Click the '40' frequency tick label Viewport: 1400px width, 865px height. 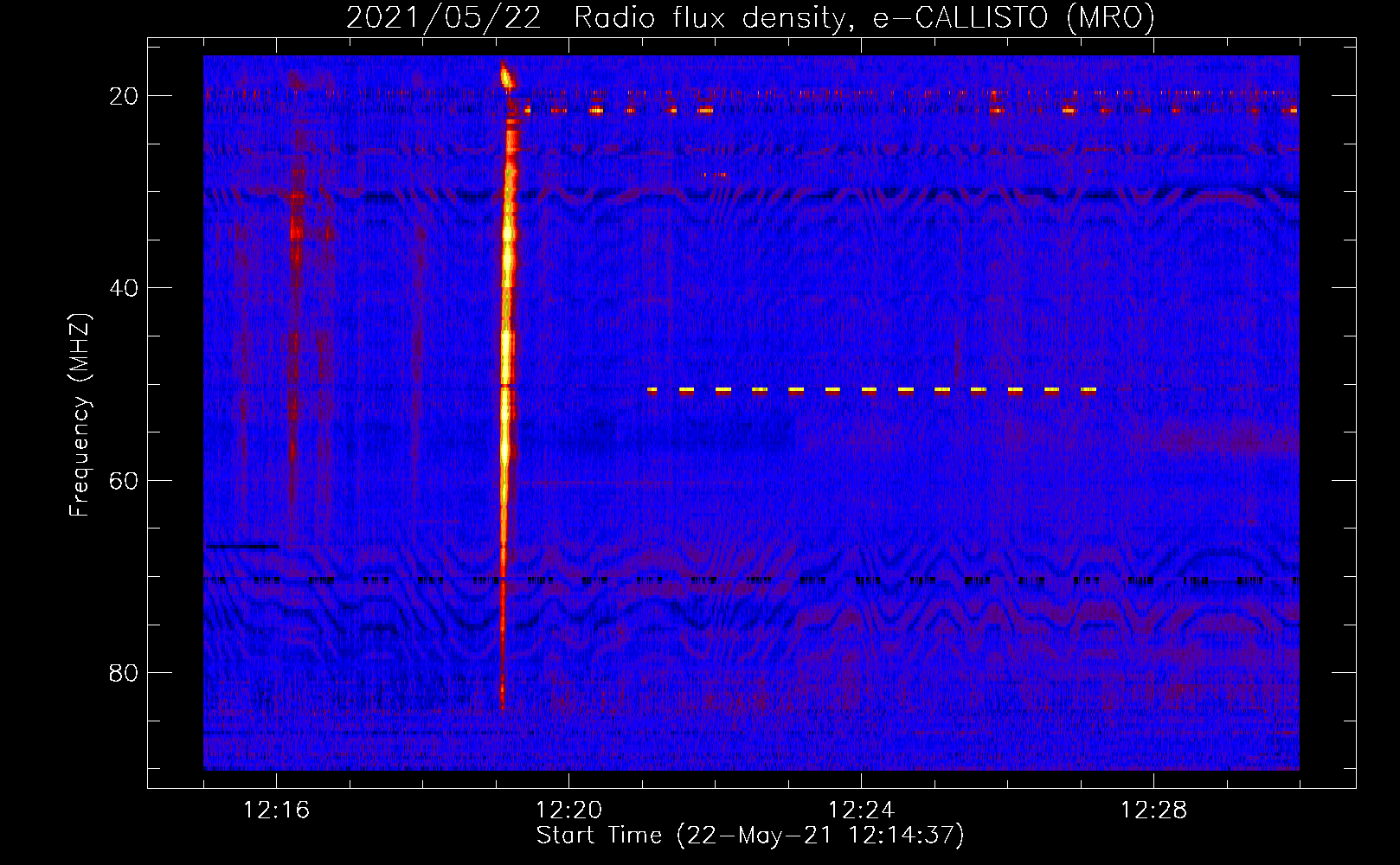tap(124, 288)
